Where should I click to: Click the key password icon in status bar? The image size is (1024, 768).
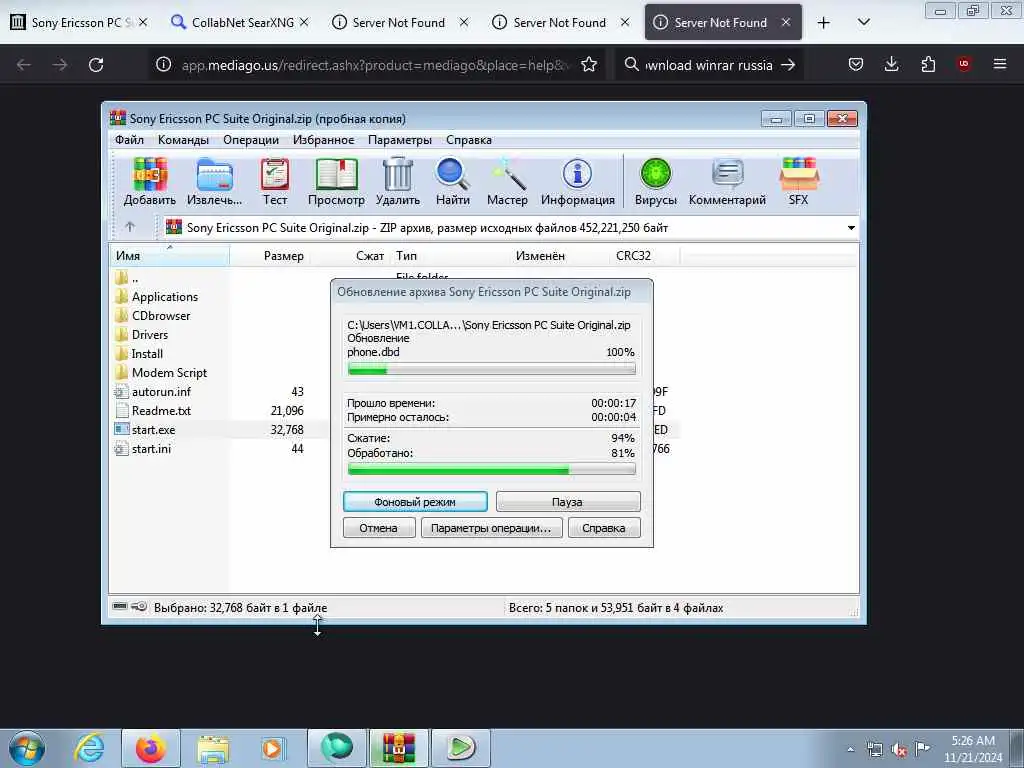138,607
